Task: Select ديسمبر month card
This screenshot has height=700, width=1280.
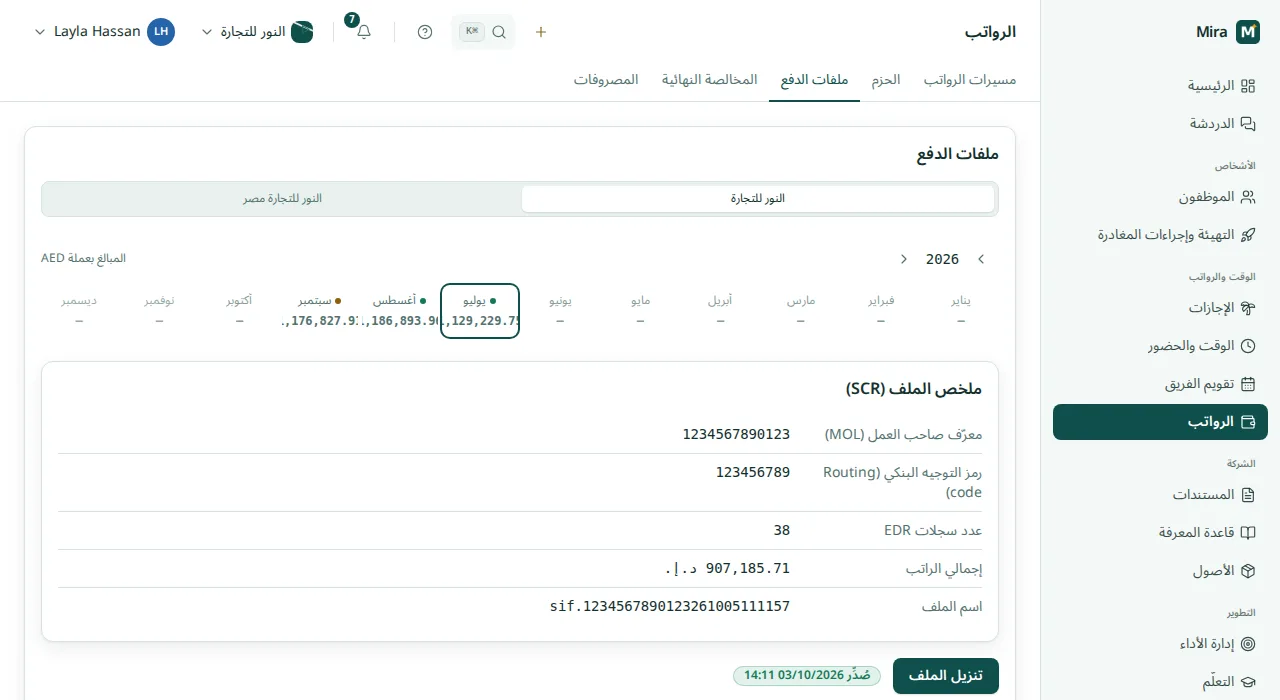Action: (79, 311)
